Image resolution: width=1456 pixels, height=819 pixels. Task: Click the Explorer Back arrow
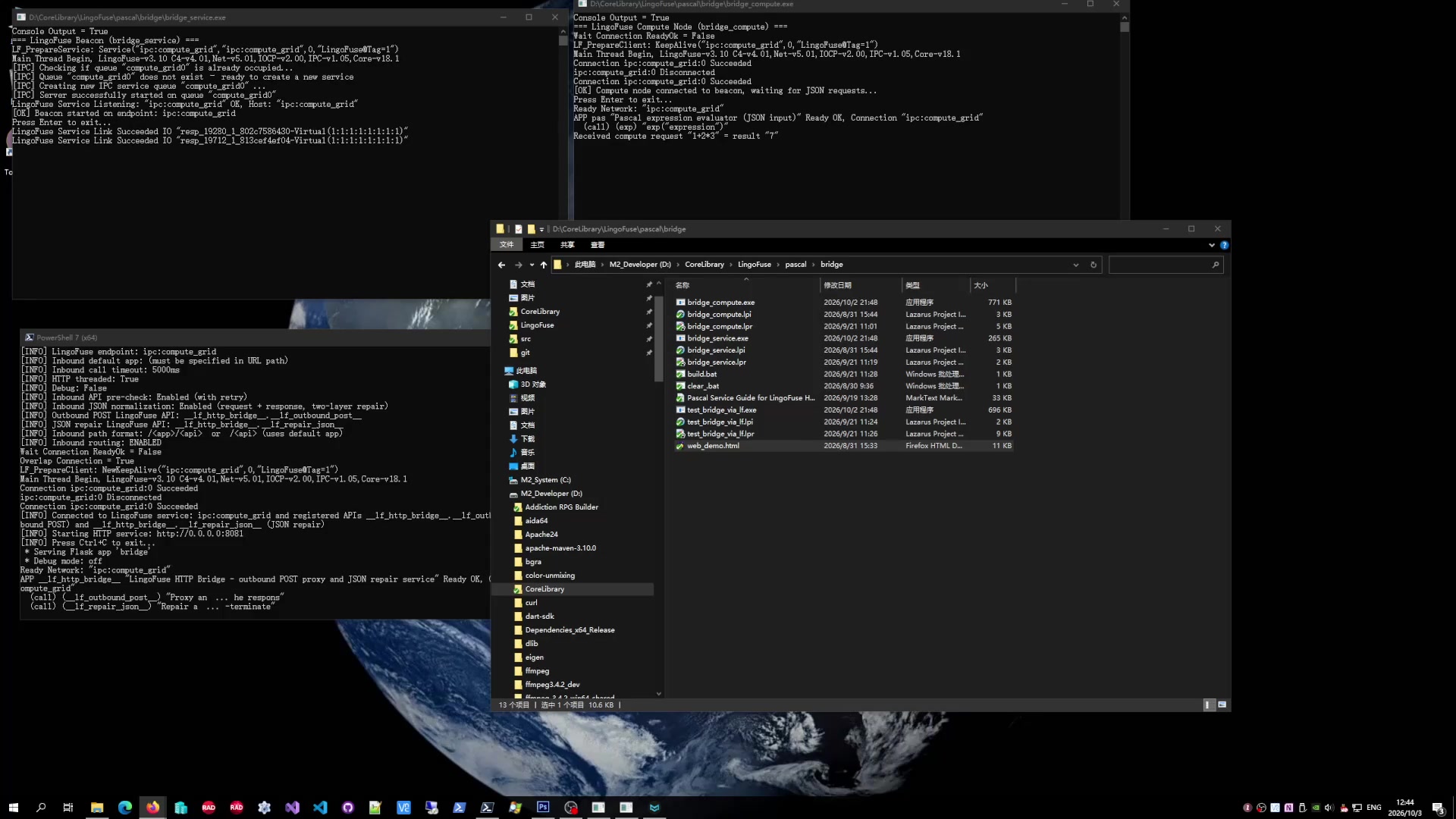click(501, 265)
